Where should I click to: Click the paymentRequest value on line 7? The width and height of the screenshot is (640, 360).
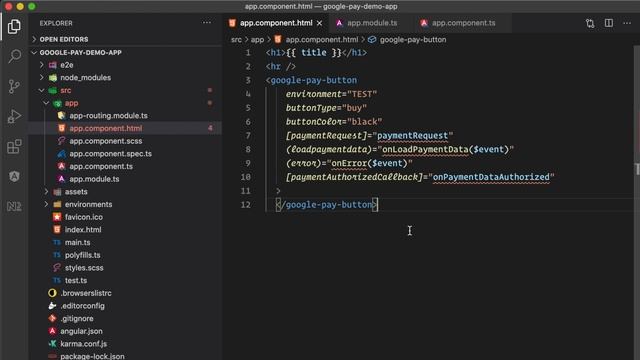tap(412, 136)
